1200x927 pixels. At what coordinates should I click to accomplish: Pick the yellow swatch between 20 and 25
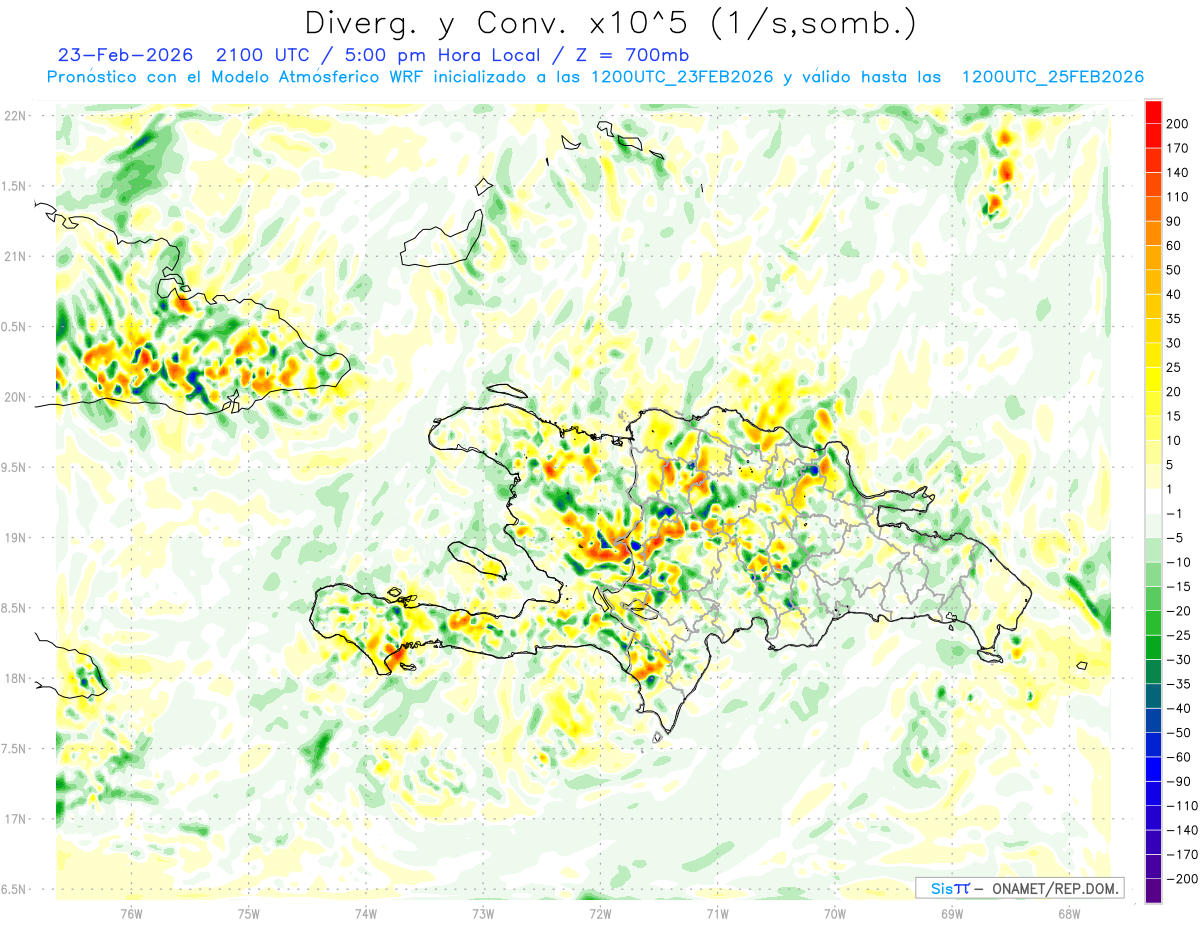pos(1153,379)
